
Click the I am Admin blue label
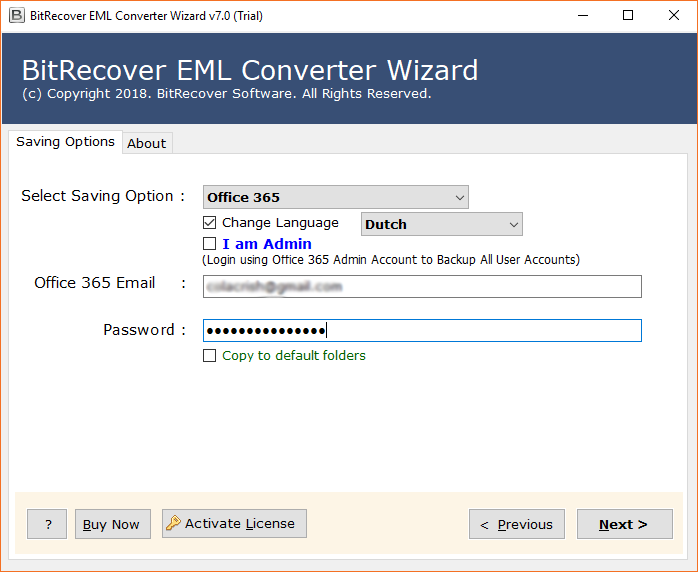267,244
